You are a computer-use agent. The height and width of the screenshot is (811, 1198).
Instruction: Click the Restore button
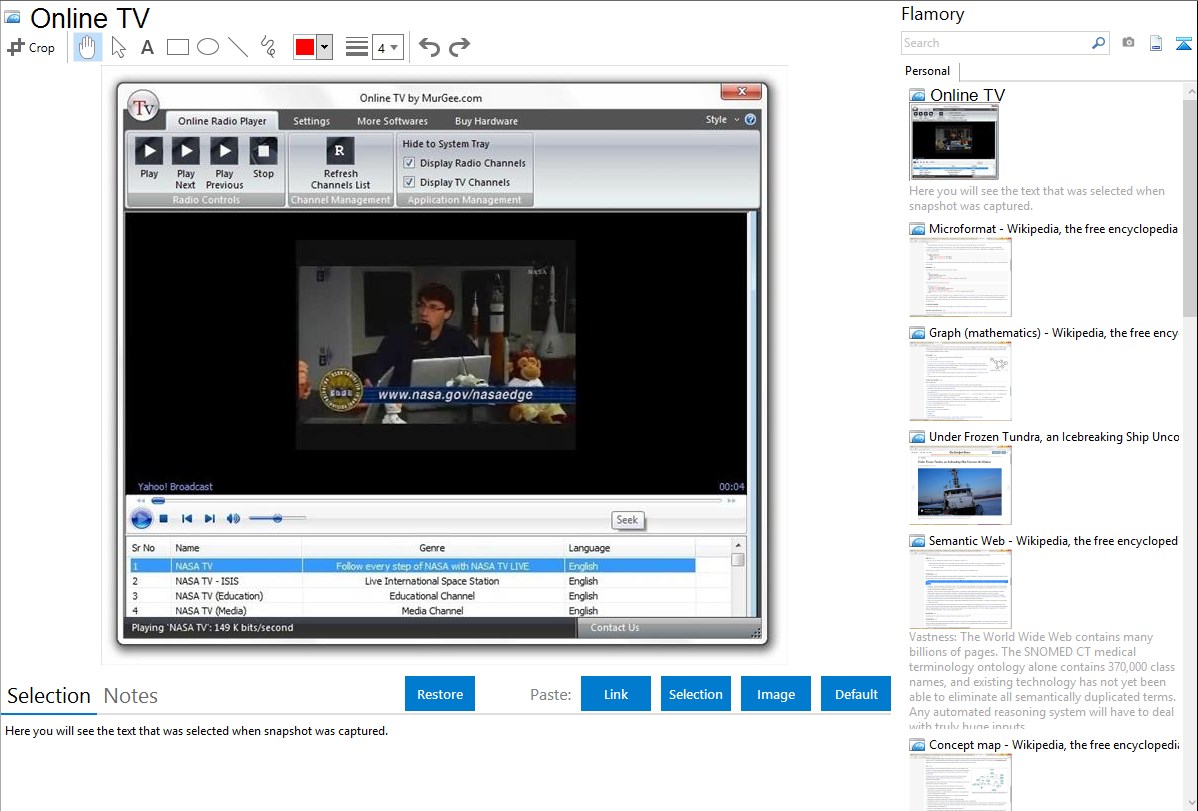coord(440,694)
